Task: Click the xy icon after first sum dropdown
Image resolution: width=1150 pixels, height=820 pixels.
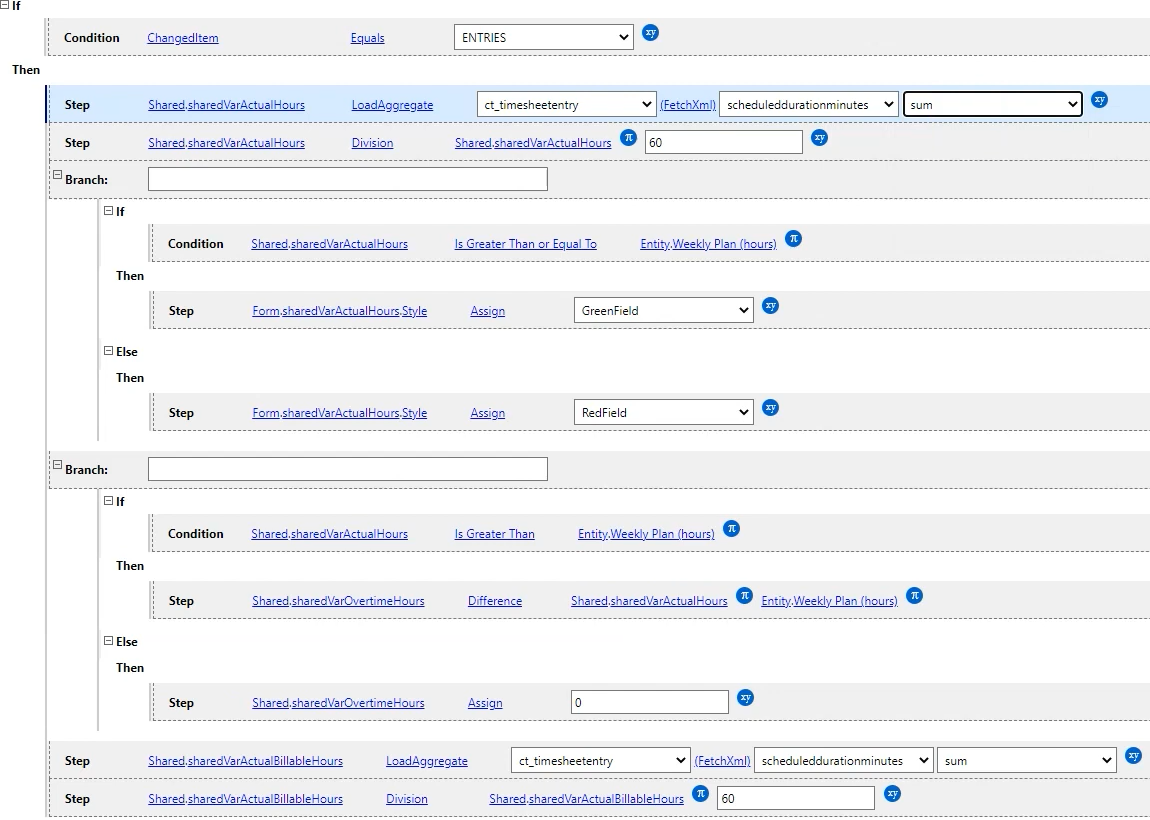Action: 1099,100
